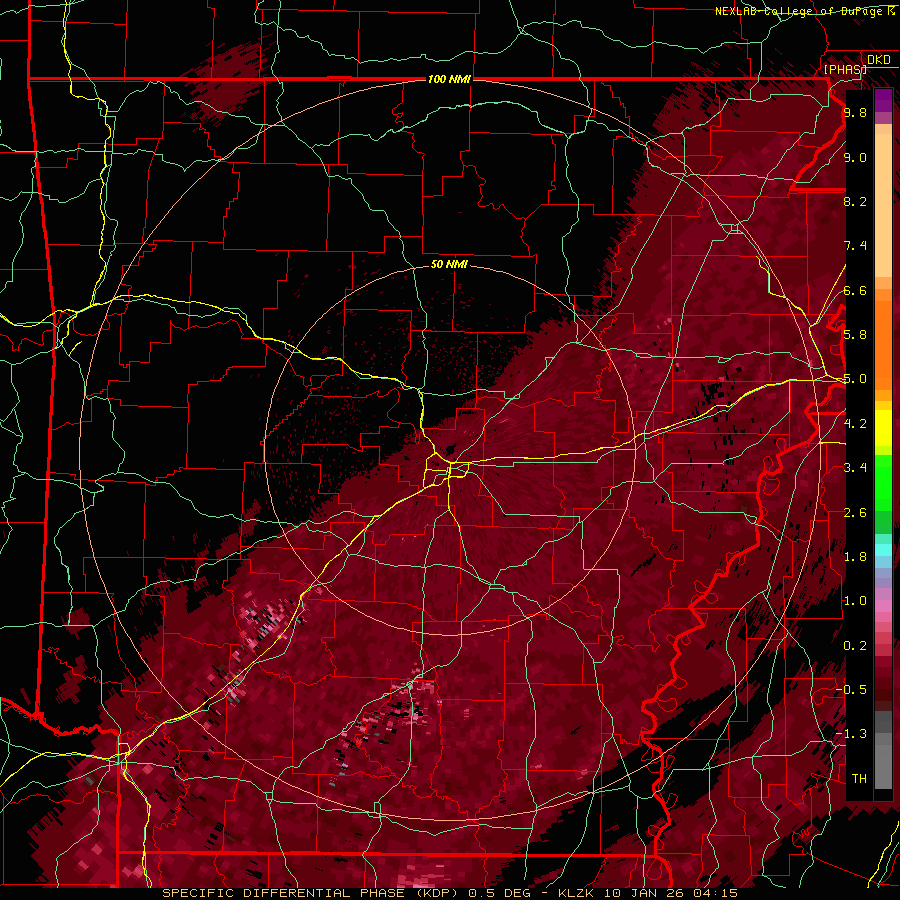
Task: Click the DKD label above the color scale
Action: [879, 59]
